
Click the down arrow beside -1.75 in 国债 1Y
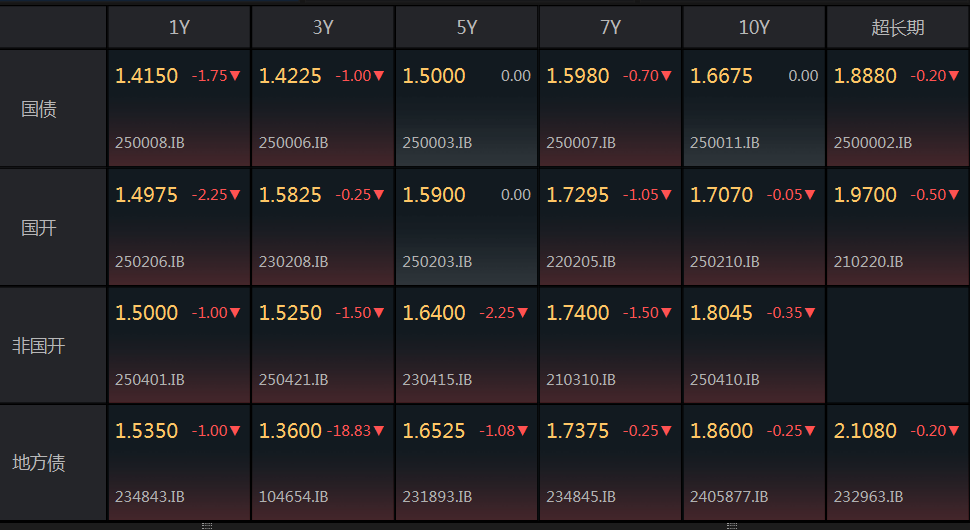point(235,76)
